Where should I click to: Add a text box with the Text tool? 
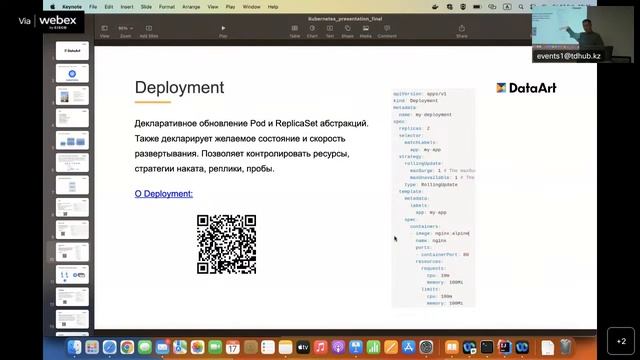click(x=330, y=31)
